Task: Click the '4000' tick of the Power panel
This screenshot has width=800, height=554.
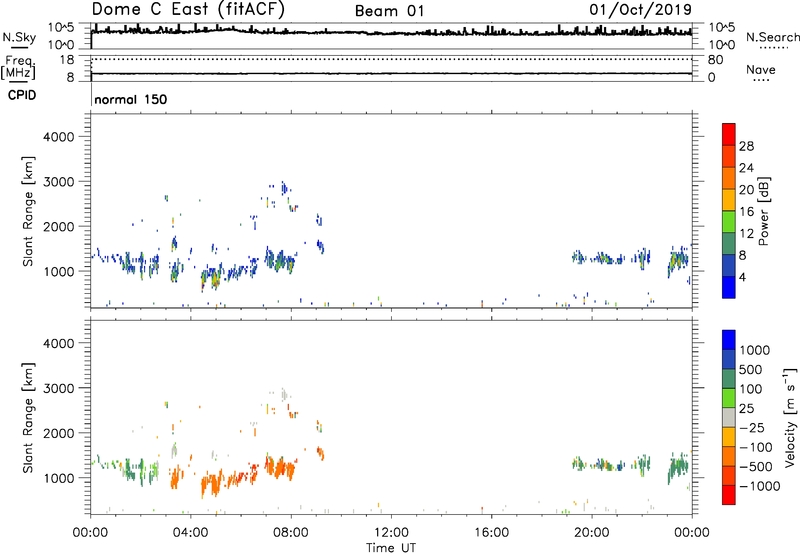Action: [59, 137]
